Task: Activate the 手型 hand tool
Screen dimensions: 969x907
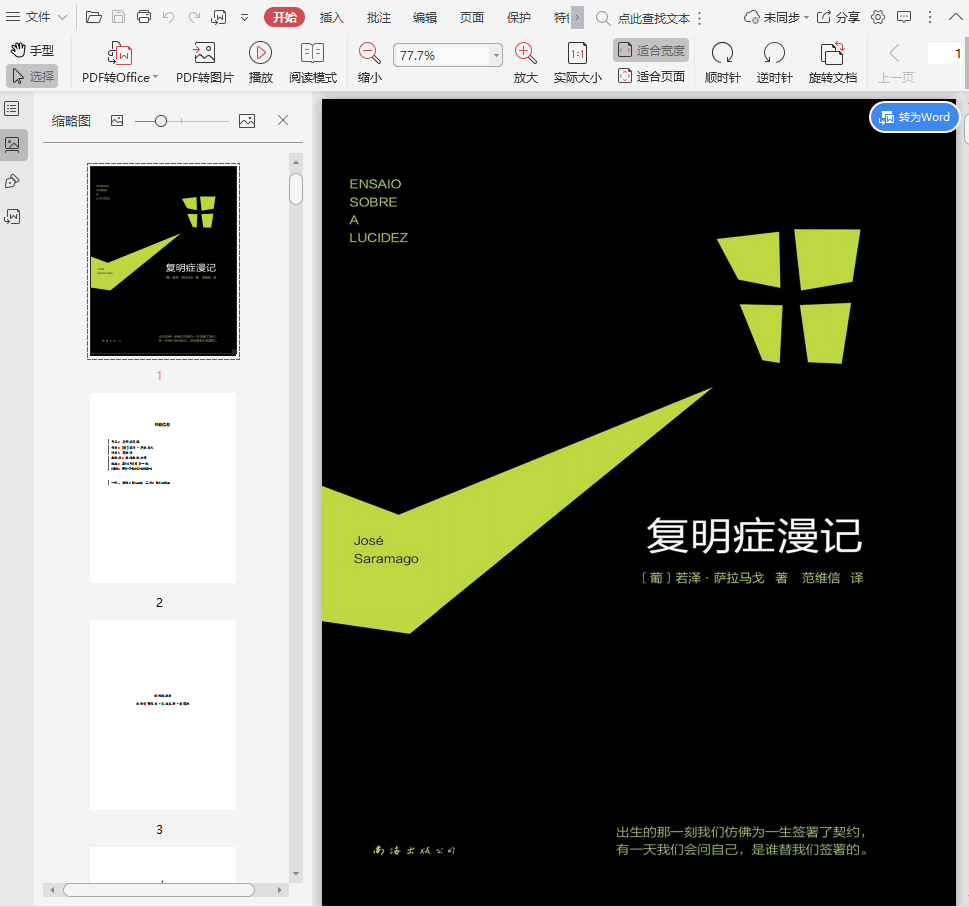Action: 32,50
